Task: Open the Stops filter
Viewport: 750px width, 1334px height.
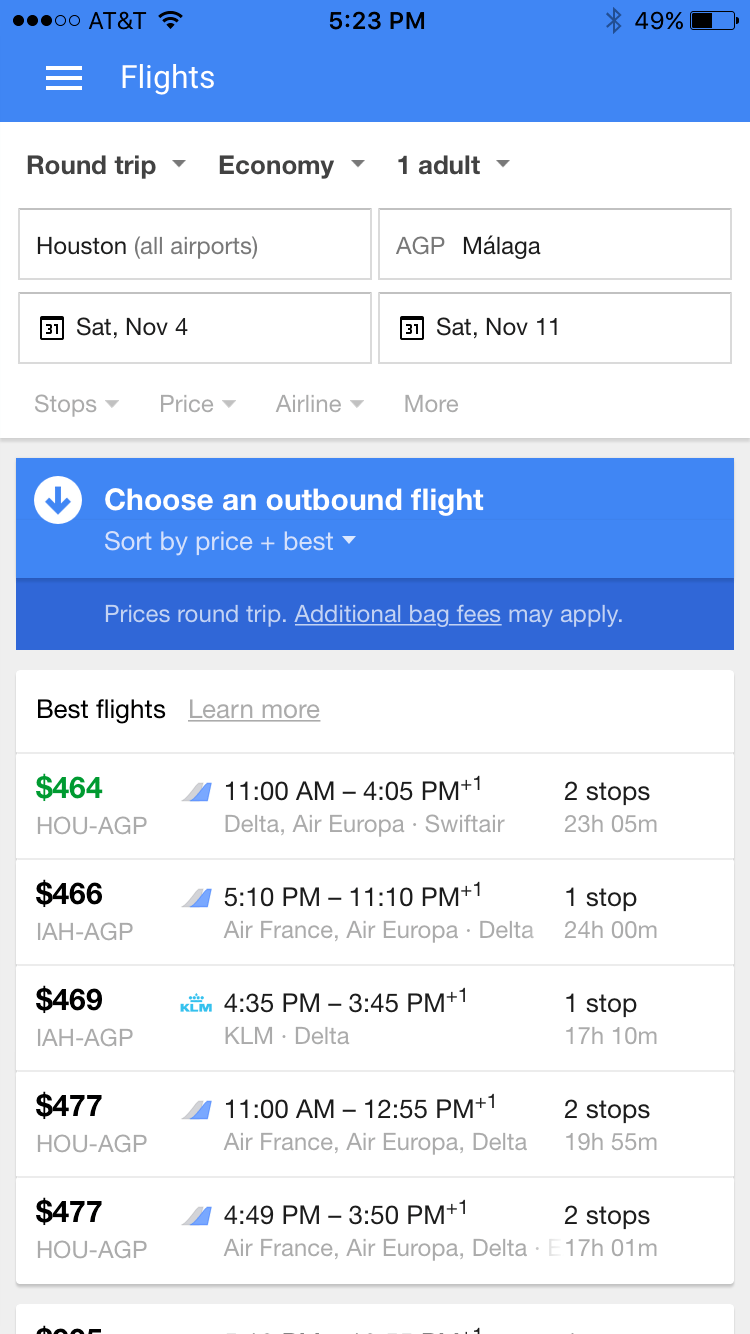Action: (x=76, y=404)
